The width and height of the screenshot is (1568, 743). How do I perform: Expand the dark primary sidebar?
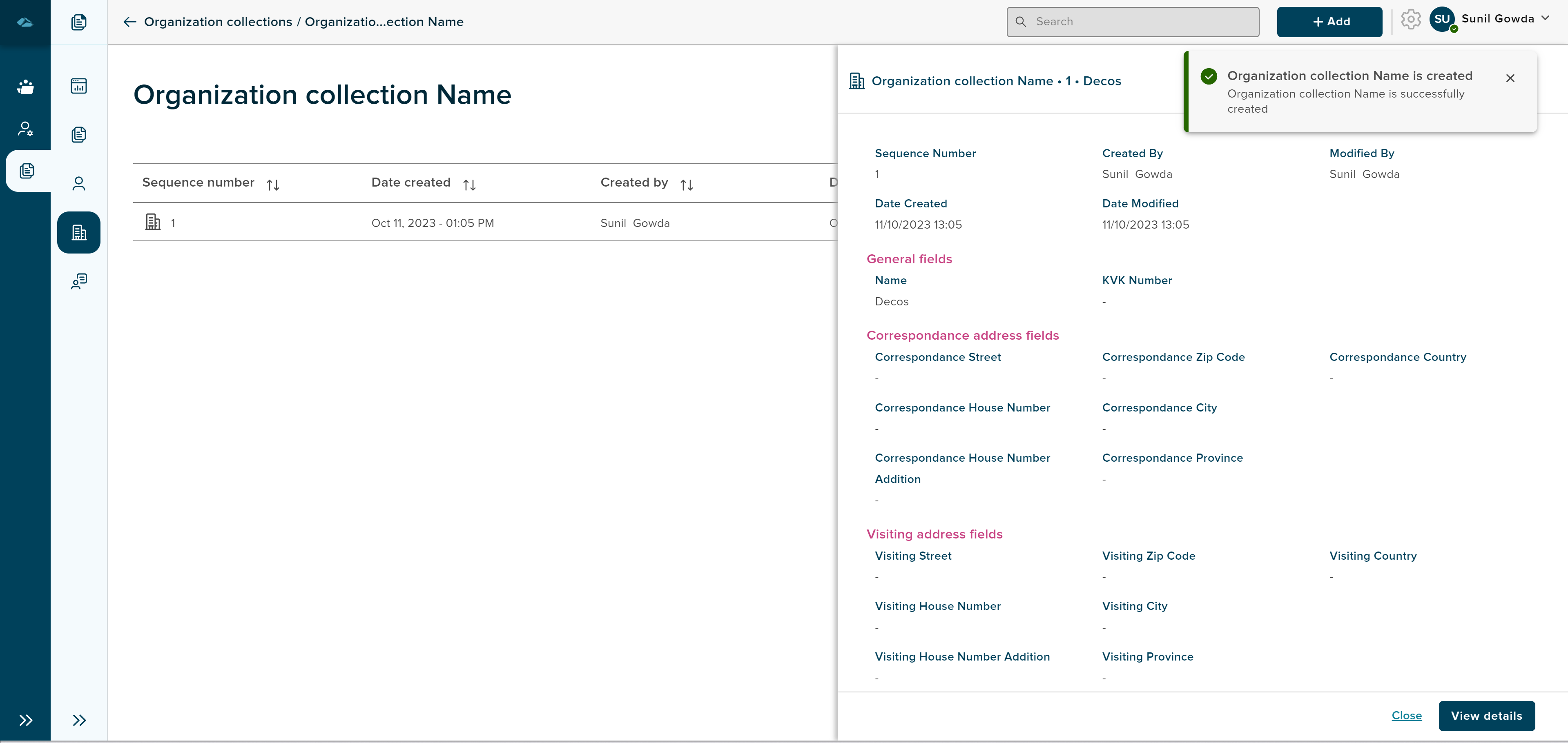pyautogui.click(x=25, y=721)
